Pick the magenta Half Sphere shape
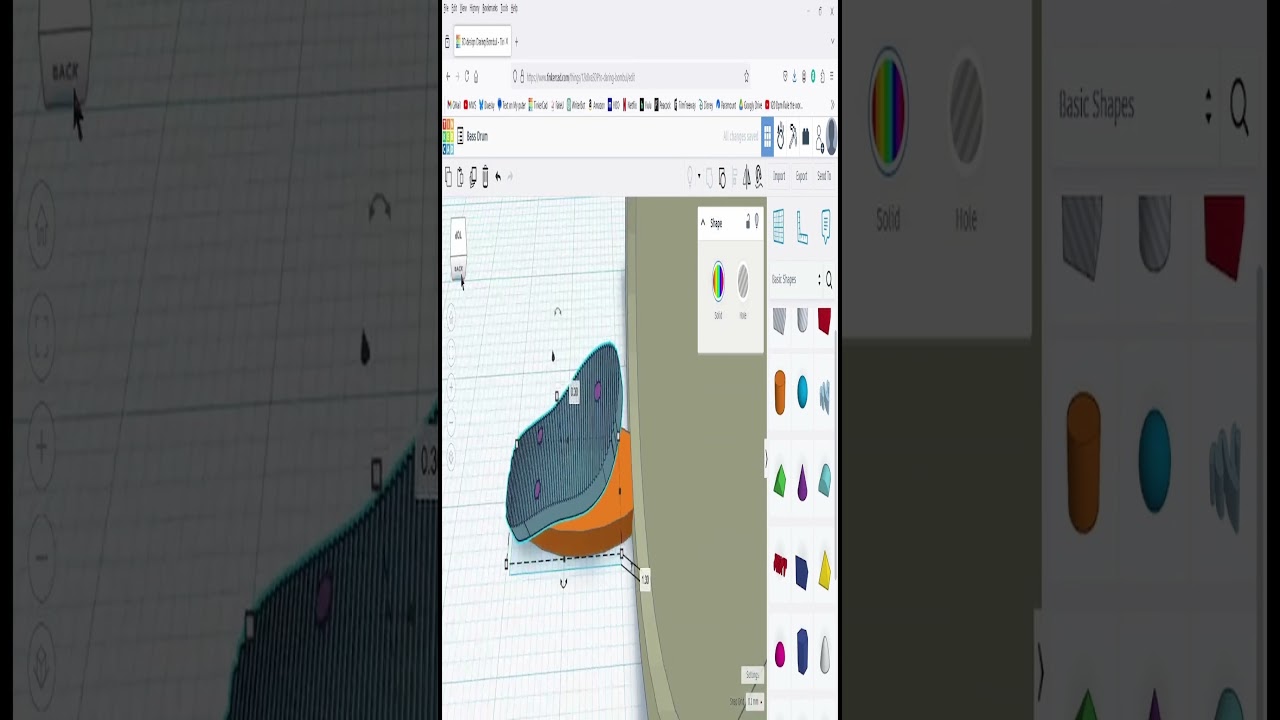This screenshot has height=720, width=1280. point(780,655)
